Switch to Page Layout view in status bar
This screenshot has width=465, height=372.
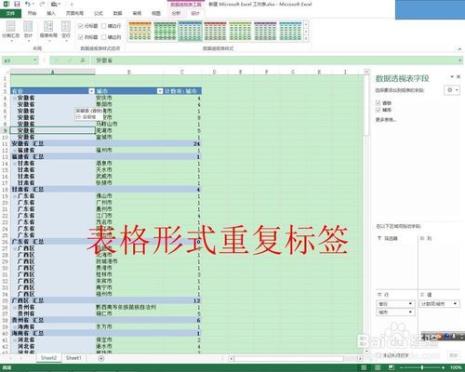coord(377,368)
